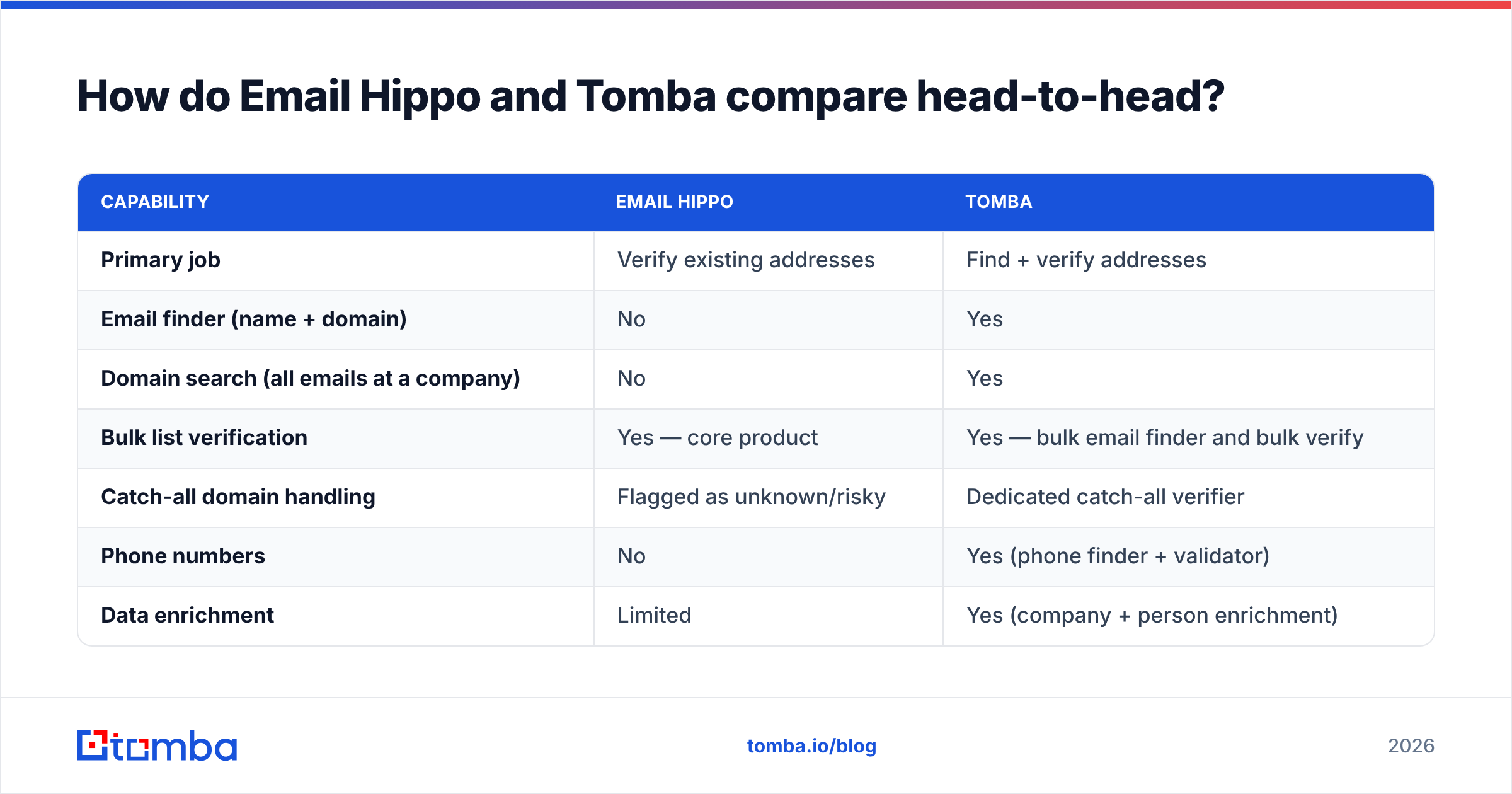
Task: Click the 'Yes' cell in Email finder row
Action: pyautogui.click(x=985, y=319)
